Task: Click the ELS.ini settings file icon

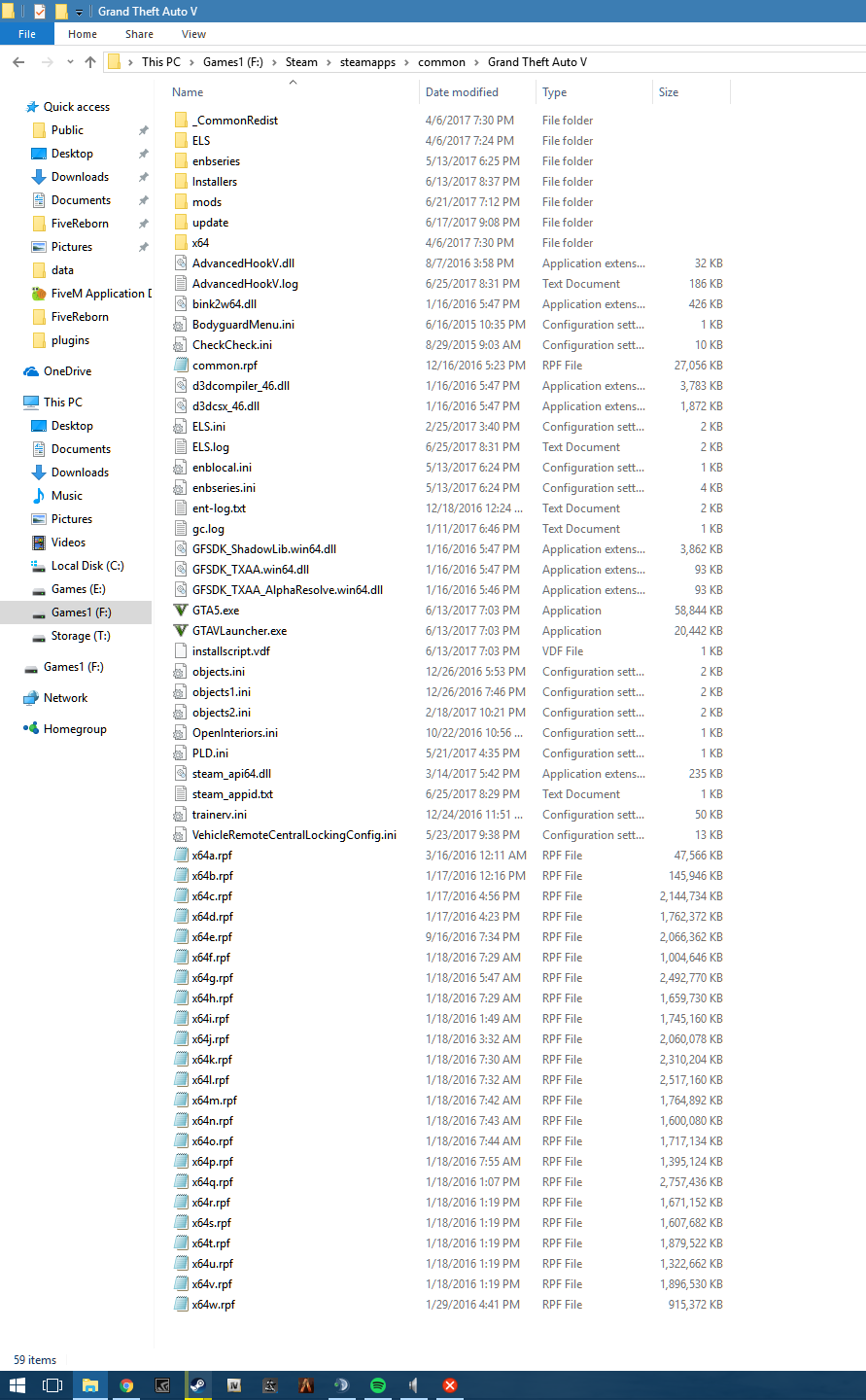Action: [181, 427]
